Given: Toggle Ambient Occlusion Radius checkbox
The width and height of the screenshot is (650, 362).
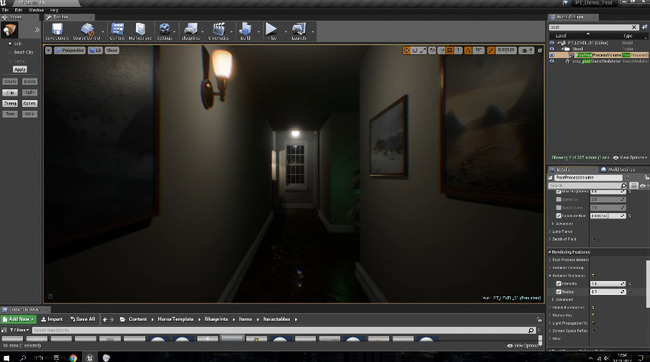Looking at the screenshot, I should 558,292.
